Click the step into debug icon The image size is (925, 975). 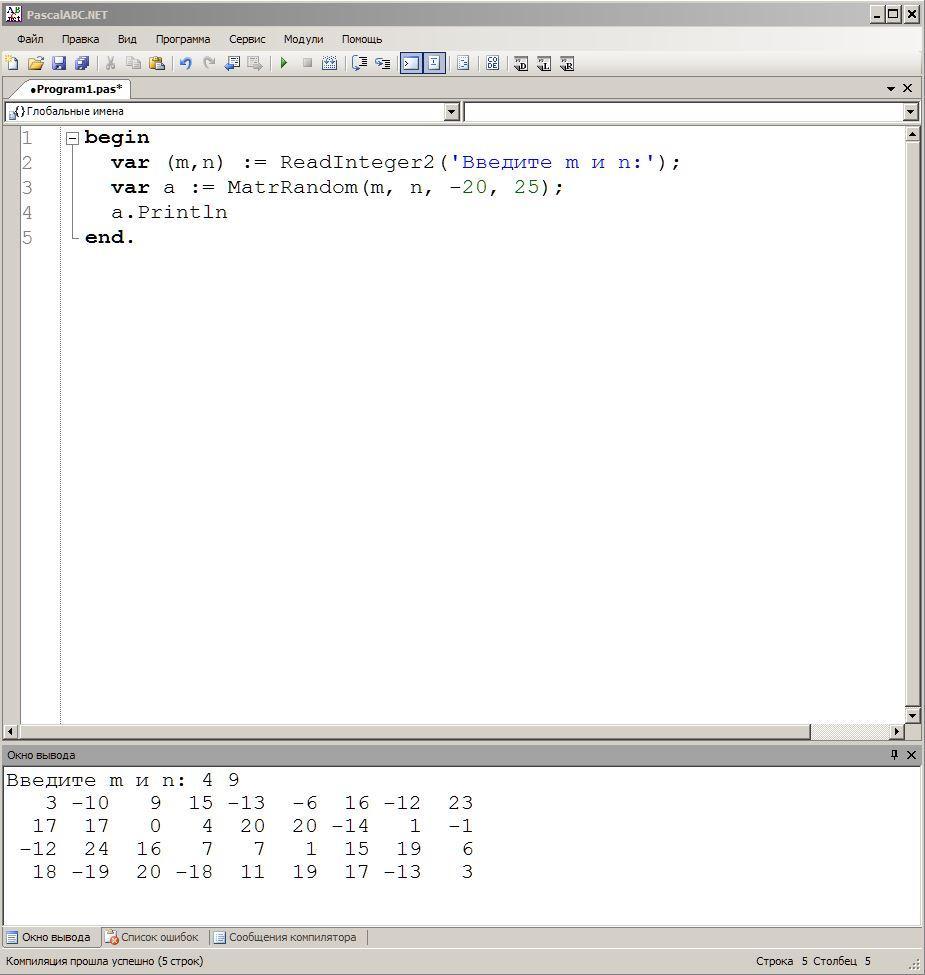click(x=383, y=63)
